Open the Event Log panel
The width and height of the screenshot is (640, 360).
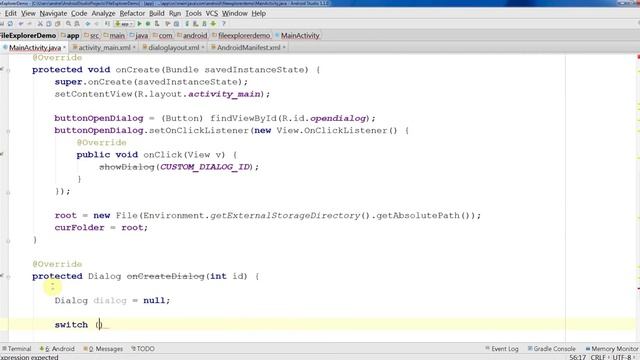pyautogui.click(x=502, y=349)
